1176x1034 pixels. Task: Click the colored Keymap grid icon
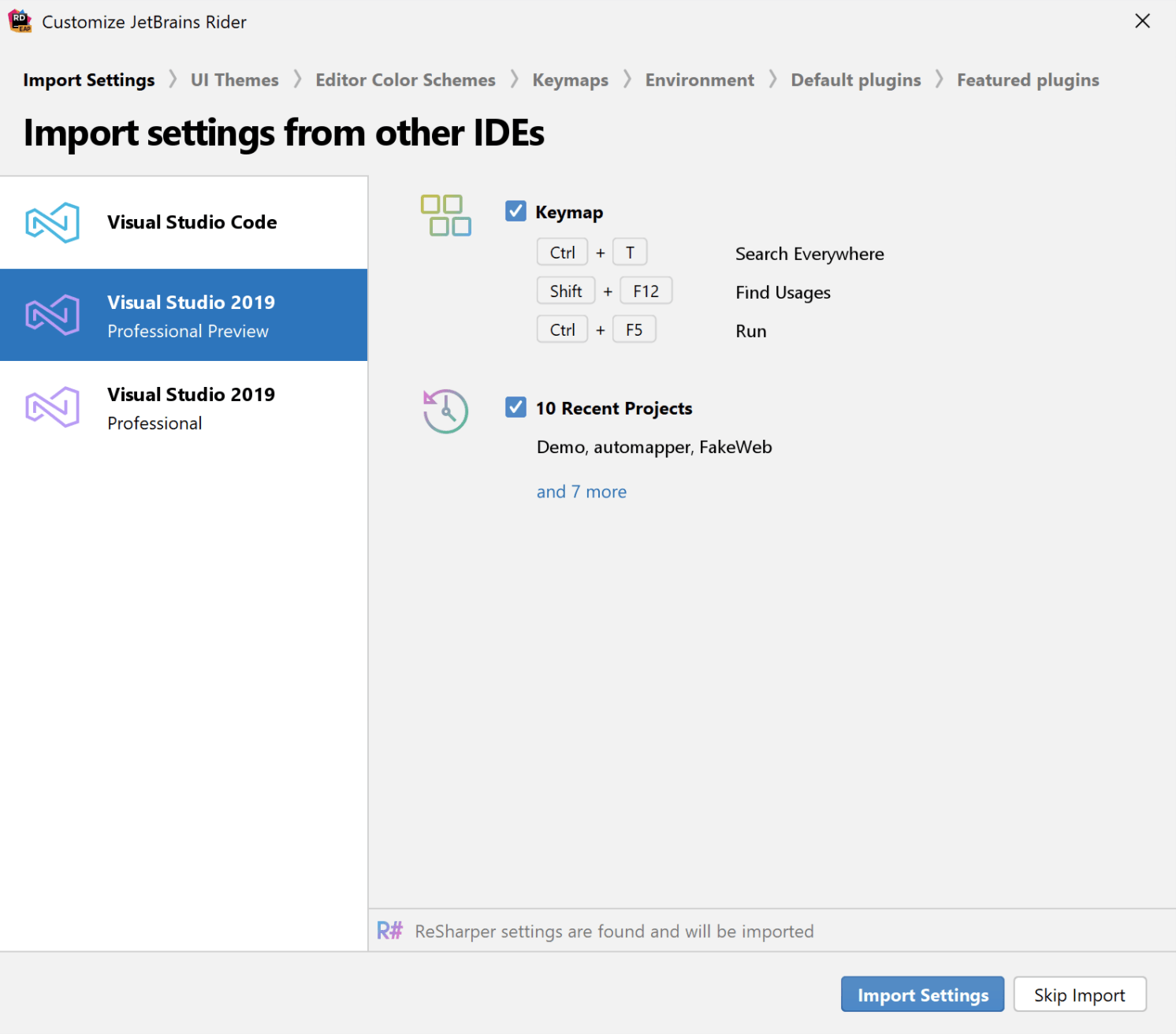point(445,215)
